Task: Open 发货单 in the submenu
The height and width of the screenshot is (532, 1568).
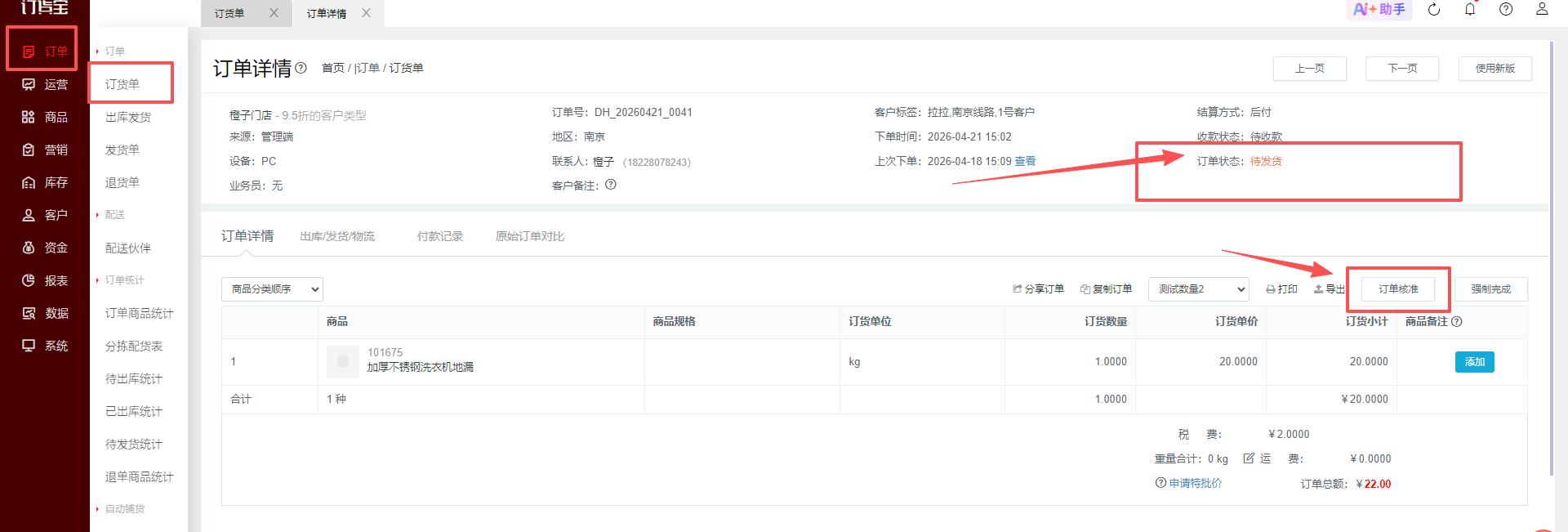Action: (x=122, y=150)
